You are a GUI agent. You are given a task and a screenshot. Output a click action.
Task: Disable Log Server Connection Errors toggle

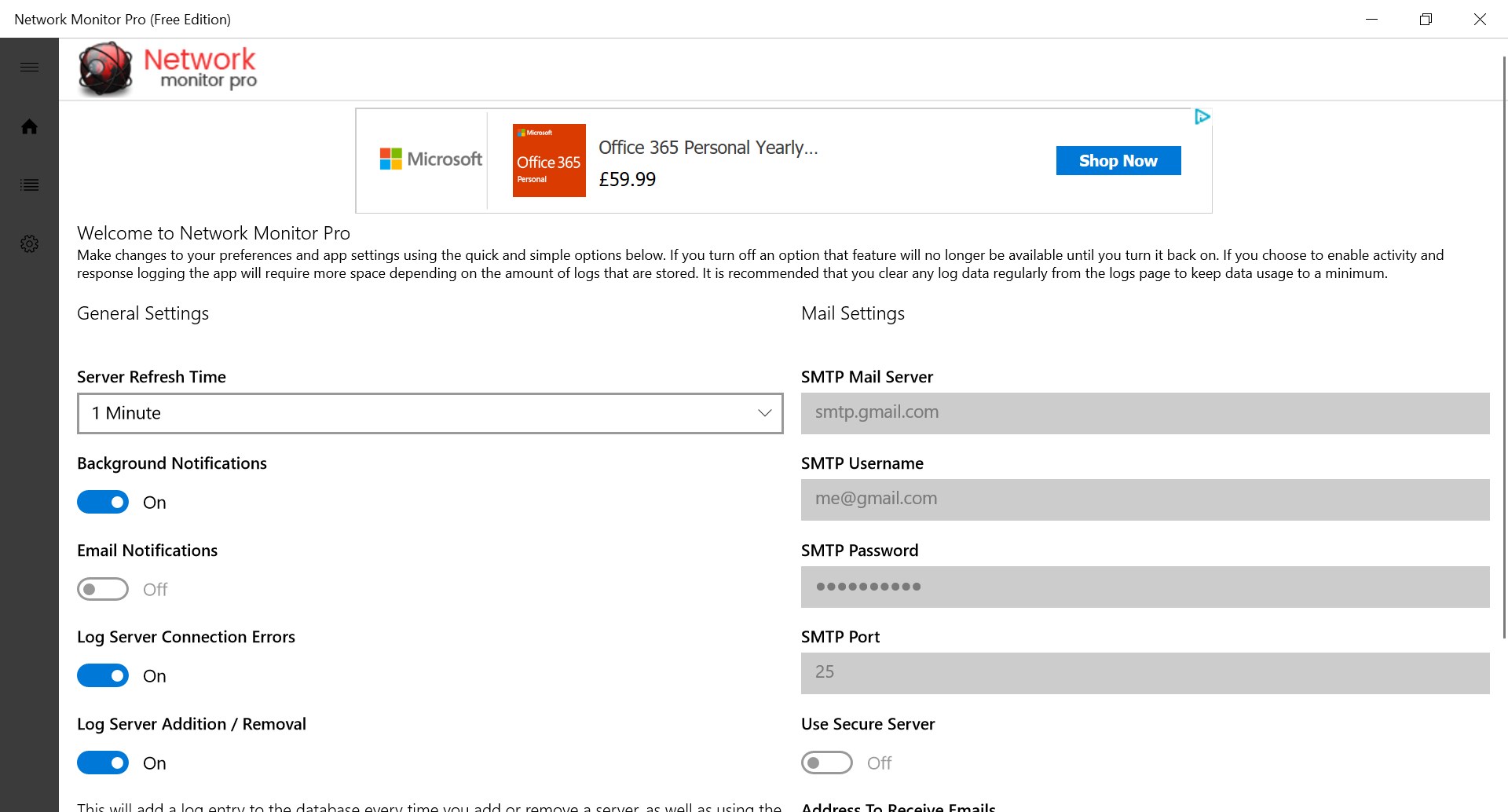point(103,676)
